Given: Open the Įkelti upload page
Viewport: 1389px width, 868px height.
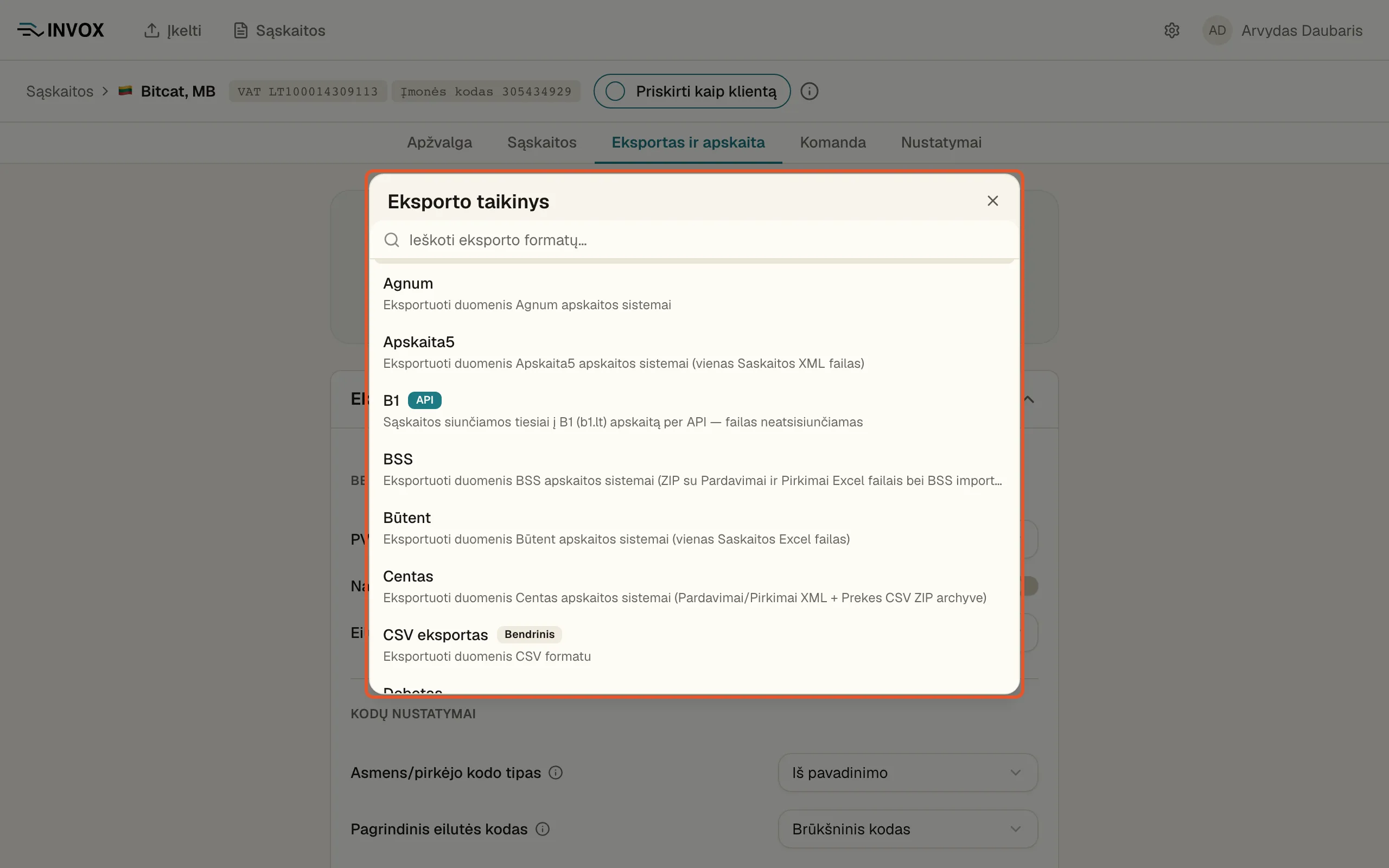Looking at the screenshot, I should tap(172, 30).
